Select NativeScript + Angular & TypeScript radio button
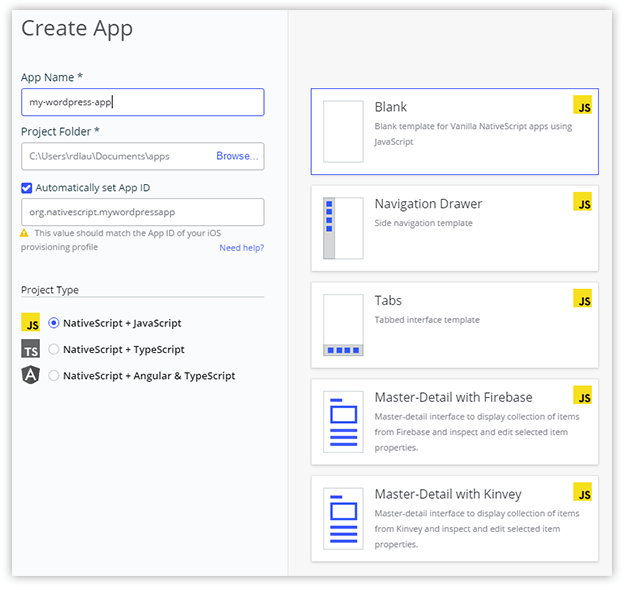Viewport: 626px width, 590px height. coord(53,376)
